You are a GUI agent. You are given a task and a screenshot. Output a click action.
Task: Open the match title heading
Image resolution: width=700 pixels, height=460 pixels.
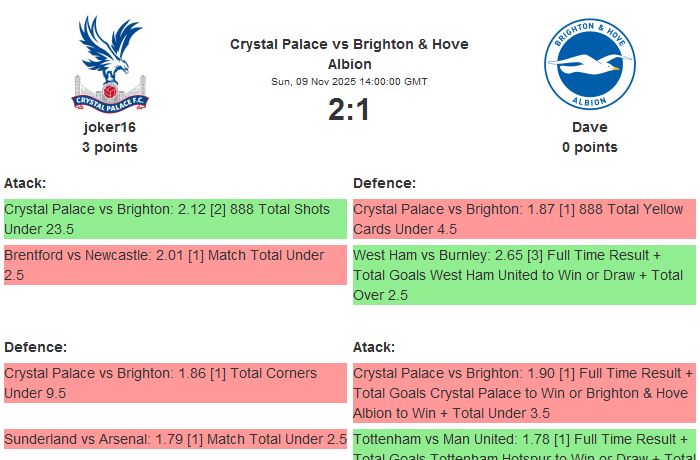point(349,54)
